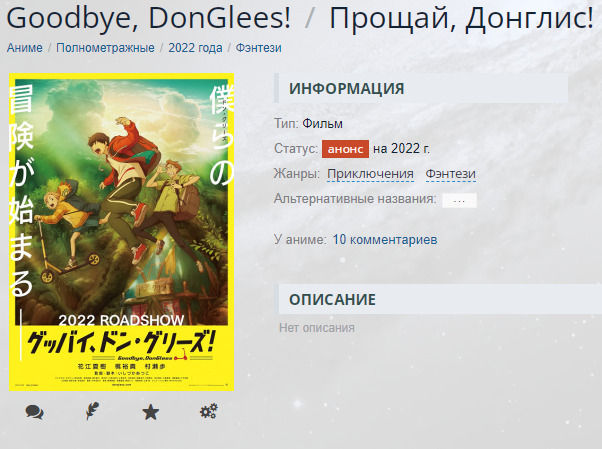Click the Russian title Прощай, Донглис!
Viewport: 602px width, 449px height.
(461, 18)
